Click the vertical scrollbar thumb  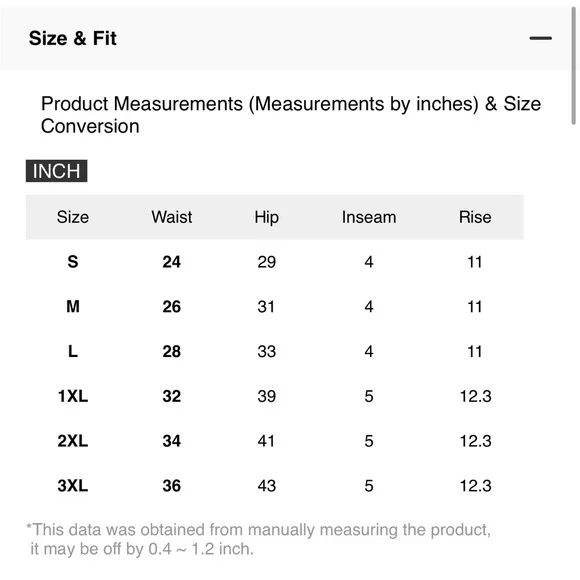[573, 67]
